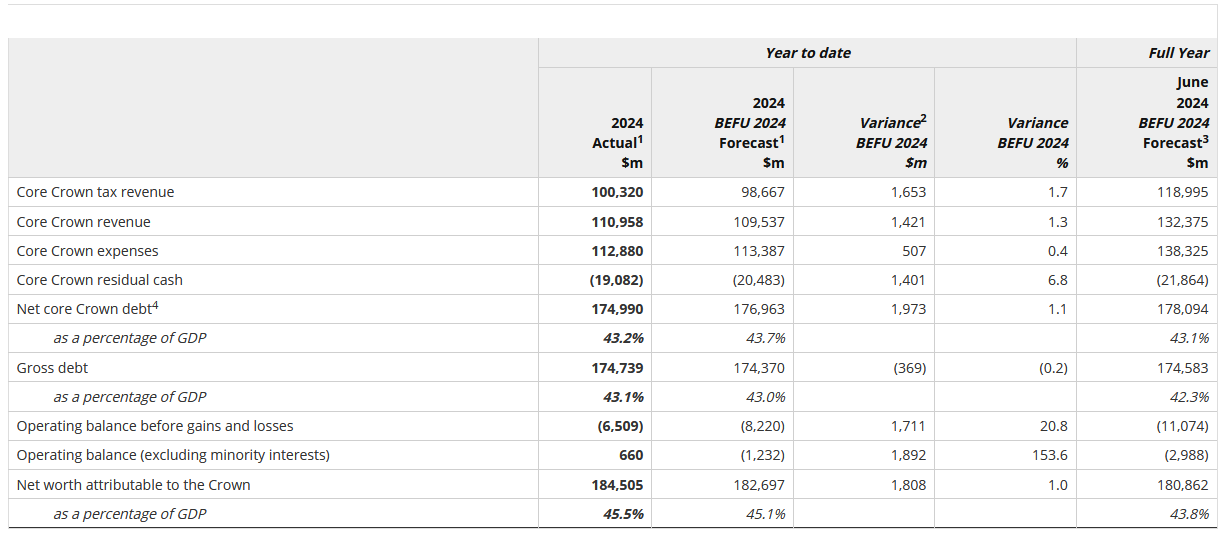Select the Full Year column group header
The height and width of the screenshot is (533, 1225).
[x=1178, y=53]
